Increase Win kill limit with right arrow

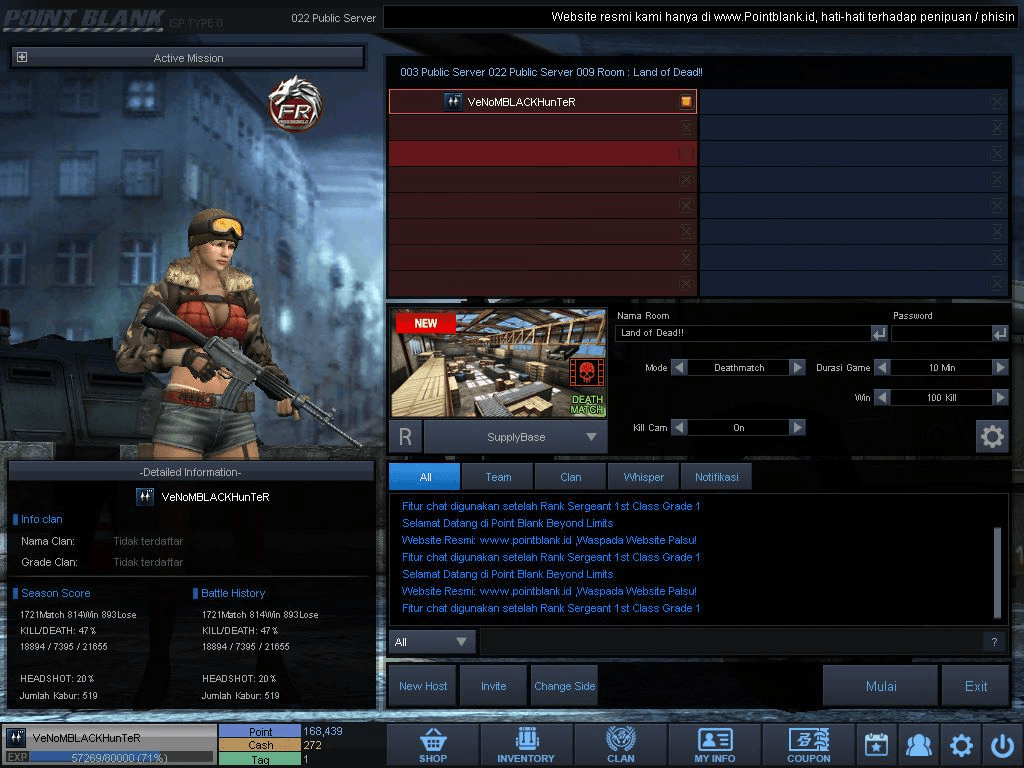click(1000, 398)
